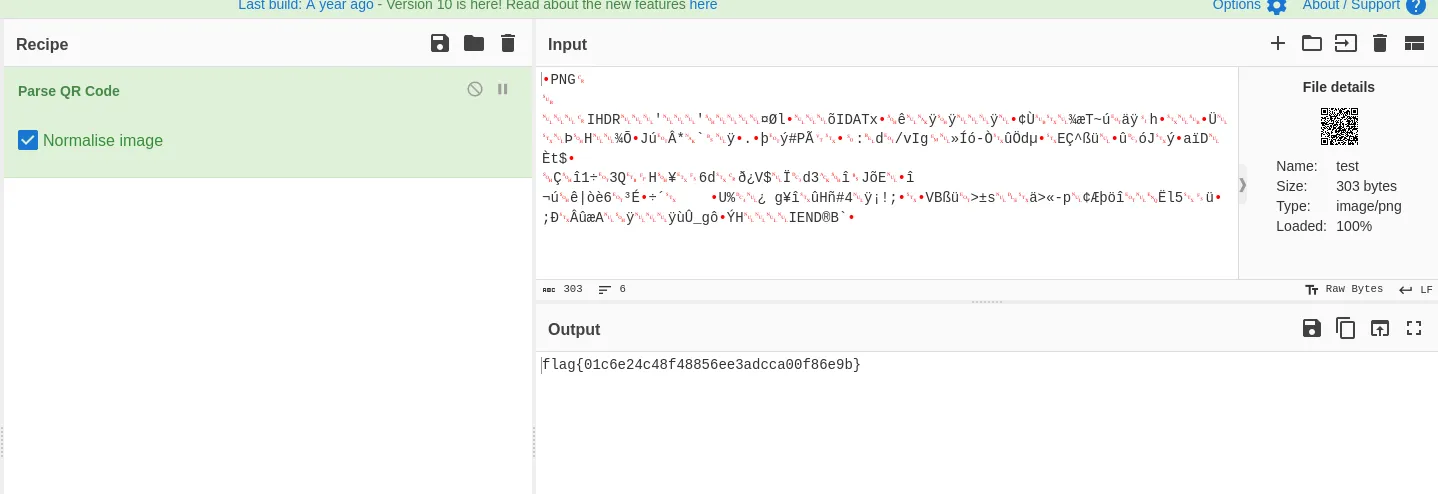This screenshot has width=1438, height=494.
Task: Collapse the File details panel
Action: click(x=1243, y=184)
